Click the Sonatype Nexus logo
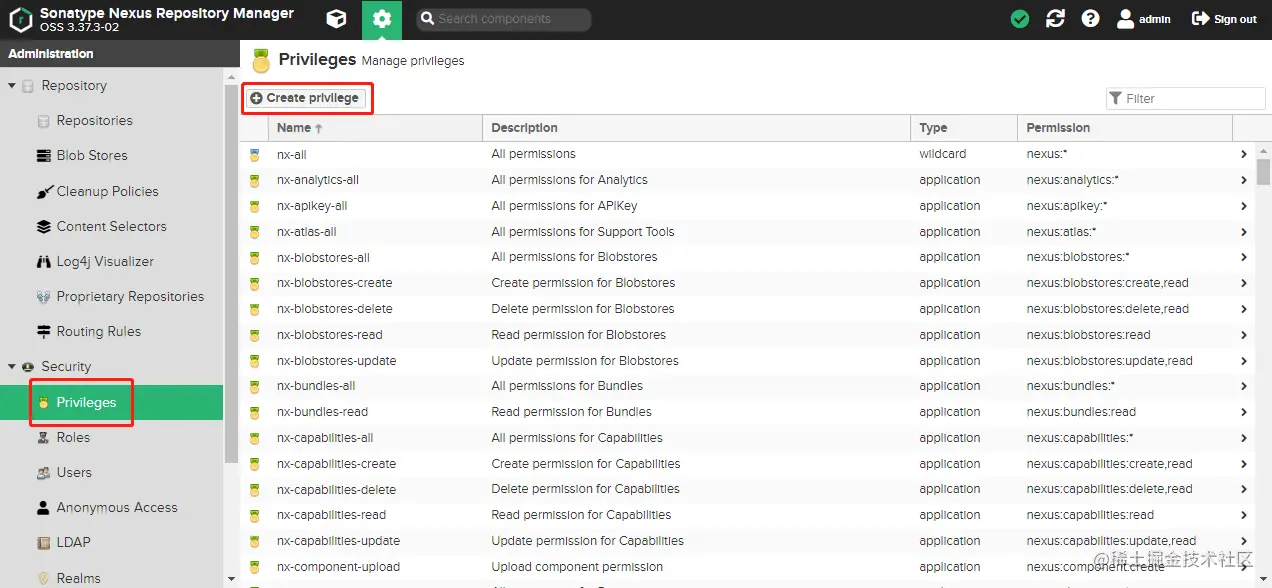Image resolution: width=1272 pixels, height=588 pixels. [x=21, y=19]
